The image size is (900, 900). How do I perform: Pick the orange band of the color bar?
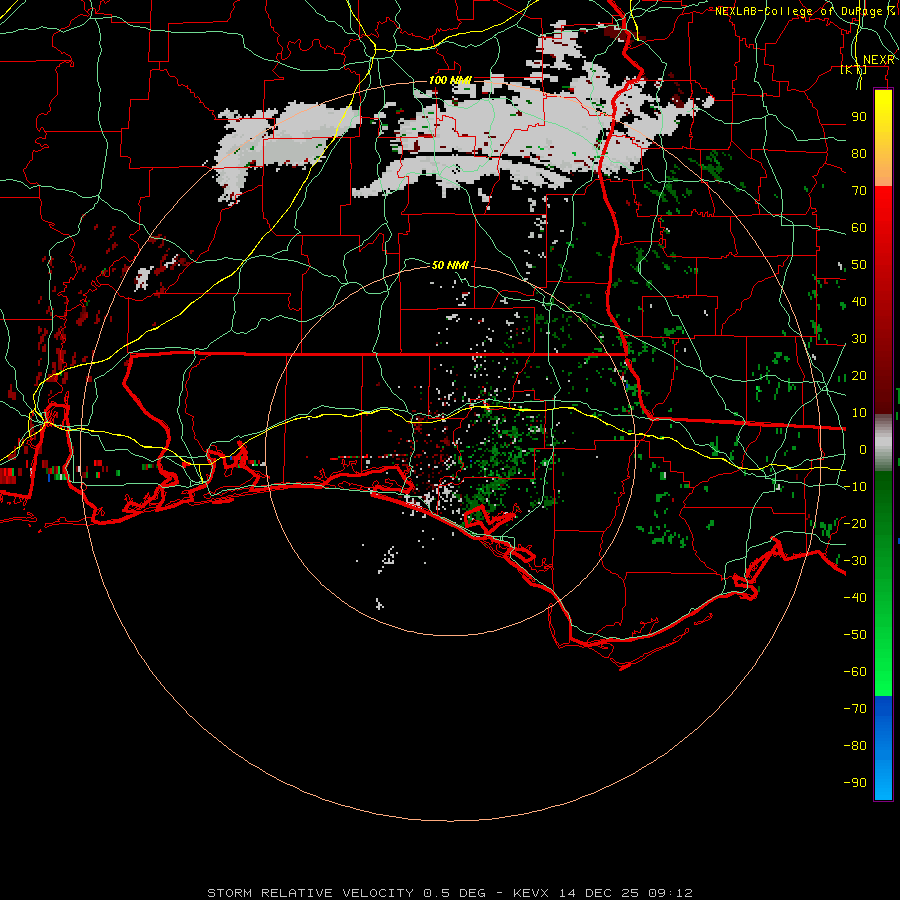pos(883,169)
